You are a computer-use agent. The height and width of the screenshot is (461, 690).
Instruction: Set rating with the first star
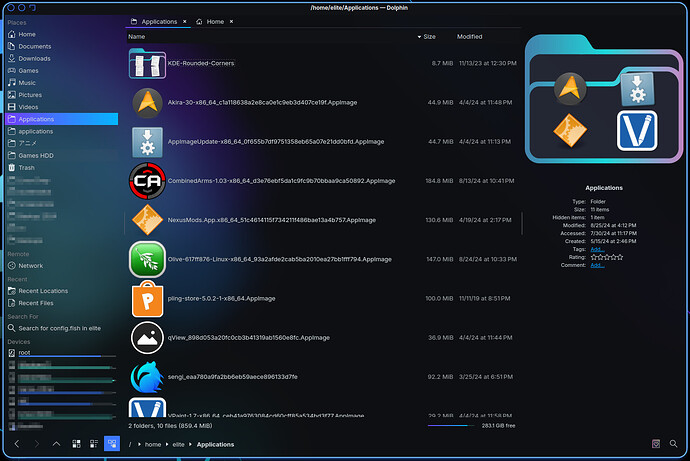(594, 257)
